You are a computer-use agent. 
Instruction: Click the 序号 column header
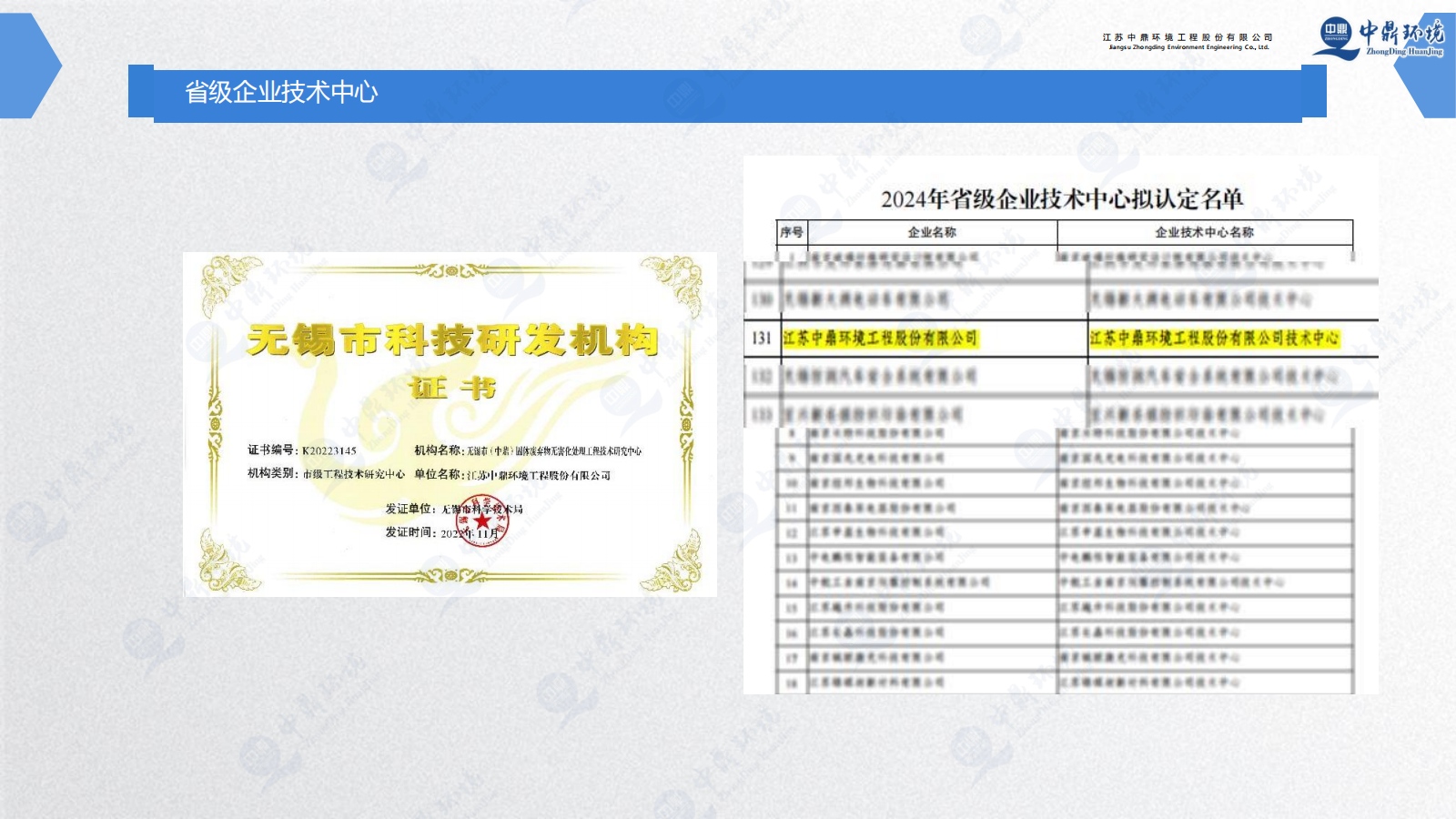tap(791, 232)
